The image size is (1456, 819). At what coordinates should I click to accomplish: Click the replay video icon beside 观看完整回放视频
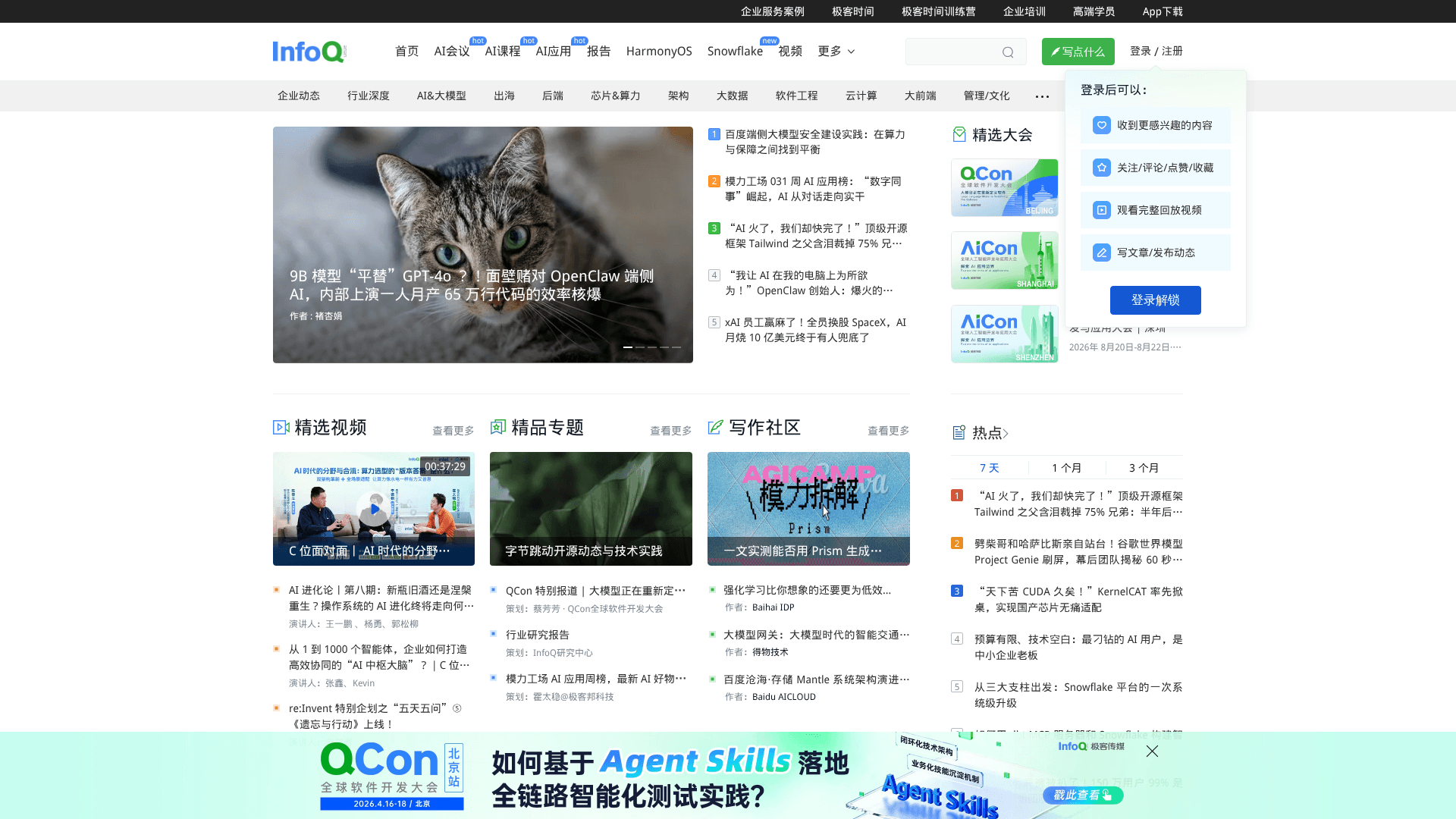click(1101, 209)
